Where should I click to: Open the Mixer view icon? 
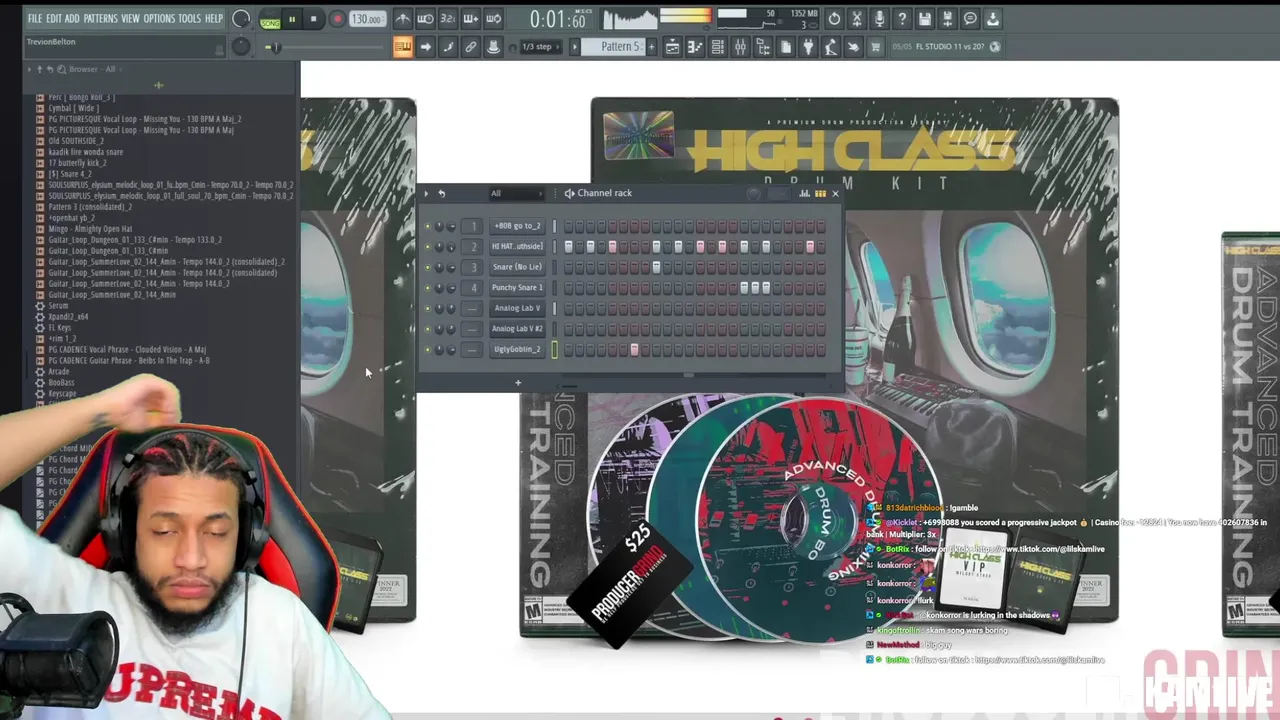coord(740,47)
